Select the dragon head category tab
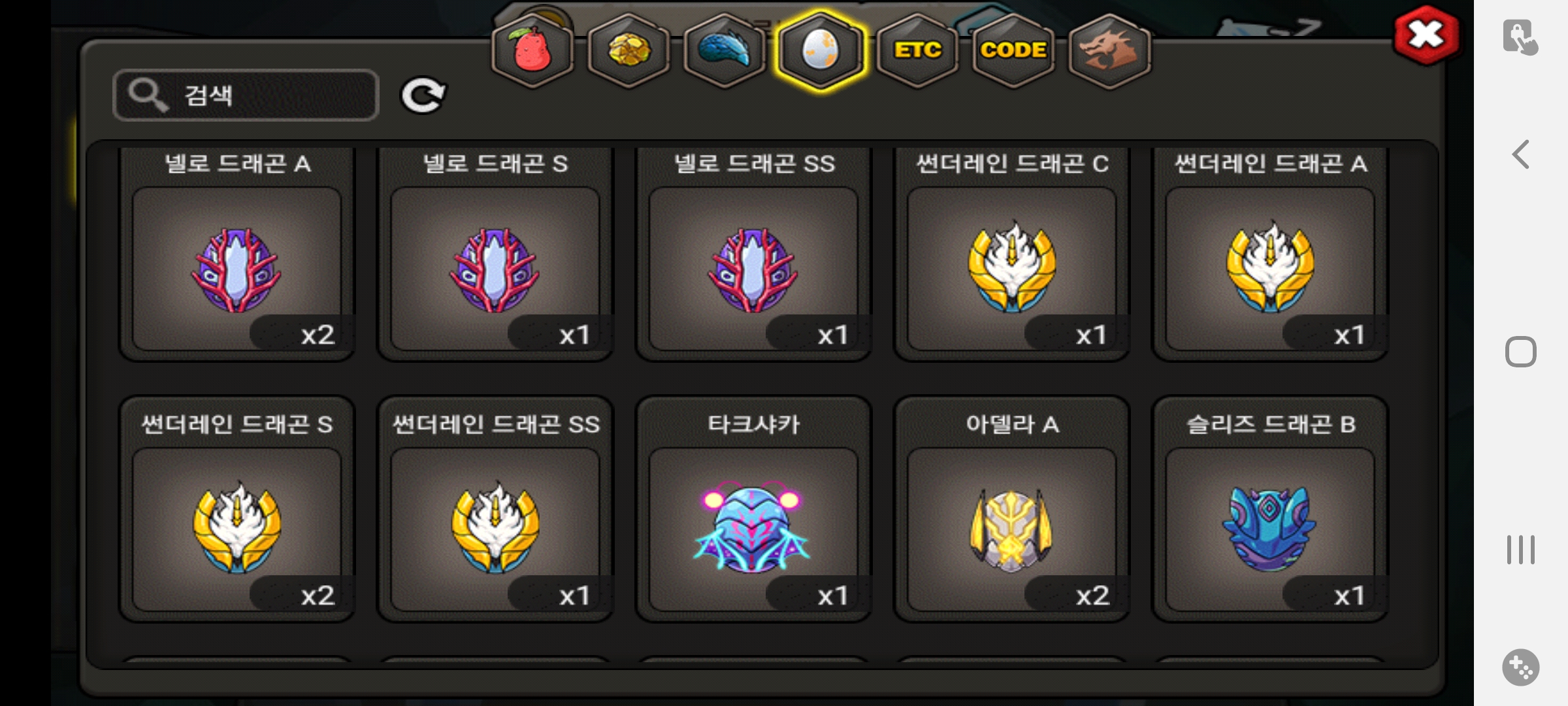 pyautogui.click(x=1109, y=50)
